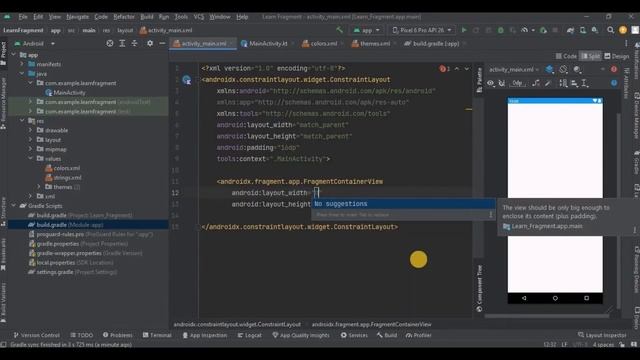Open the app run configuration dropdown

point(367,30)
